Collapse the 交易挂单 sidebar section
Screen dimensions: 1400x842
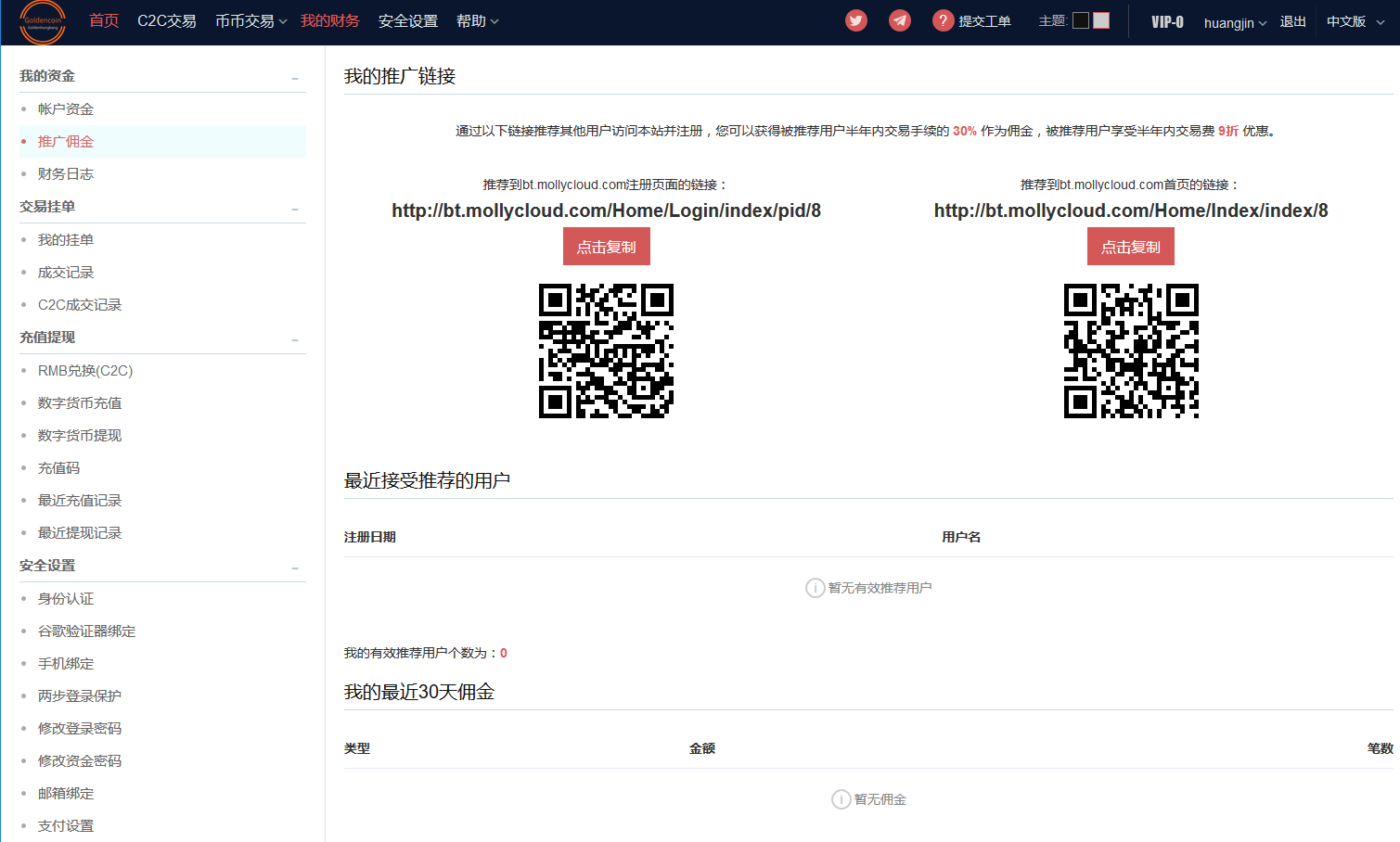(x=295, y=209)
